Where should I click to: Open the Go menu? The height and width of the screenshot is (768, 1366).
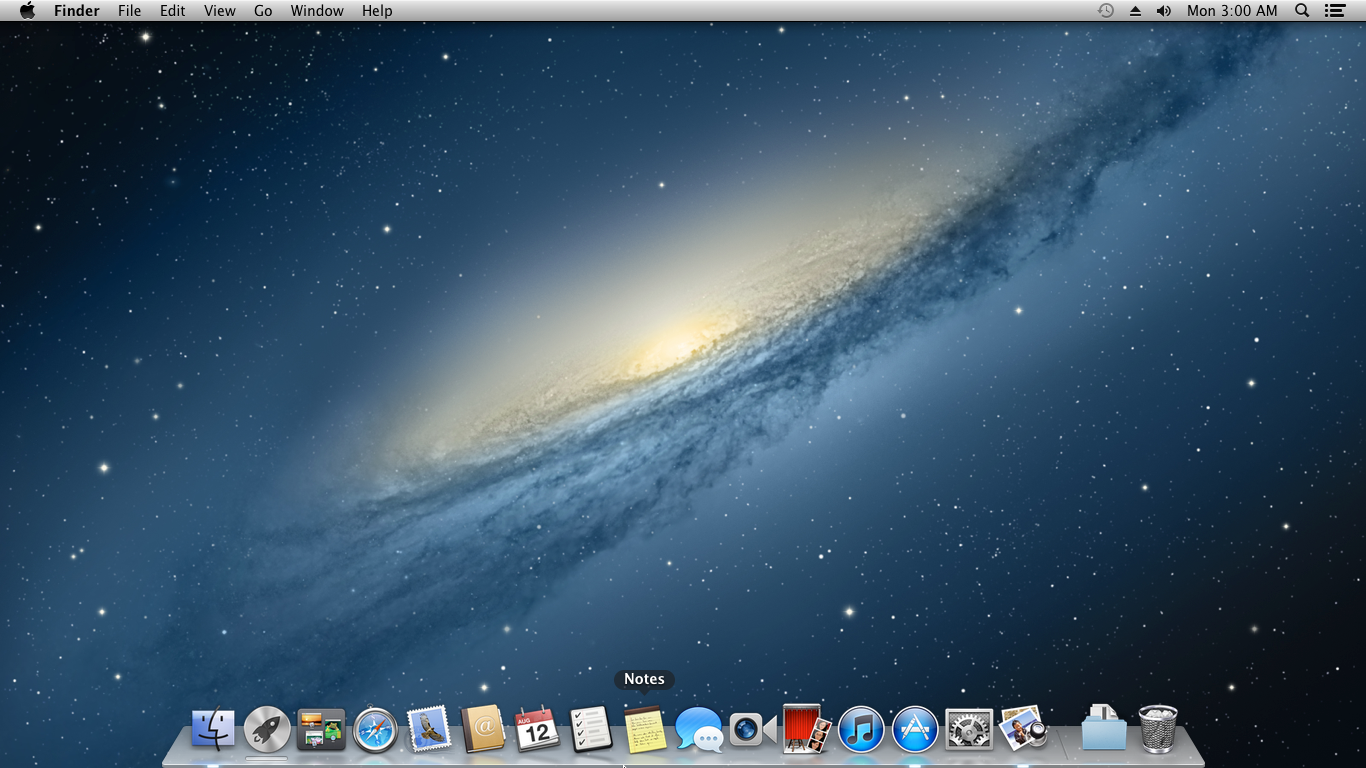pyautogui.click(x=262, y=11)
